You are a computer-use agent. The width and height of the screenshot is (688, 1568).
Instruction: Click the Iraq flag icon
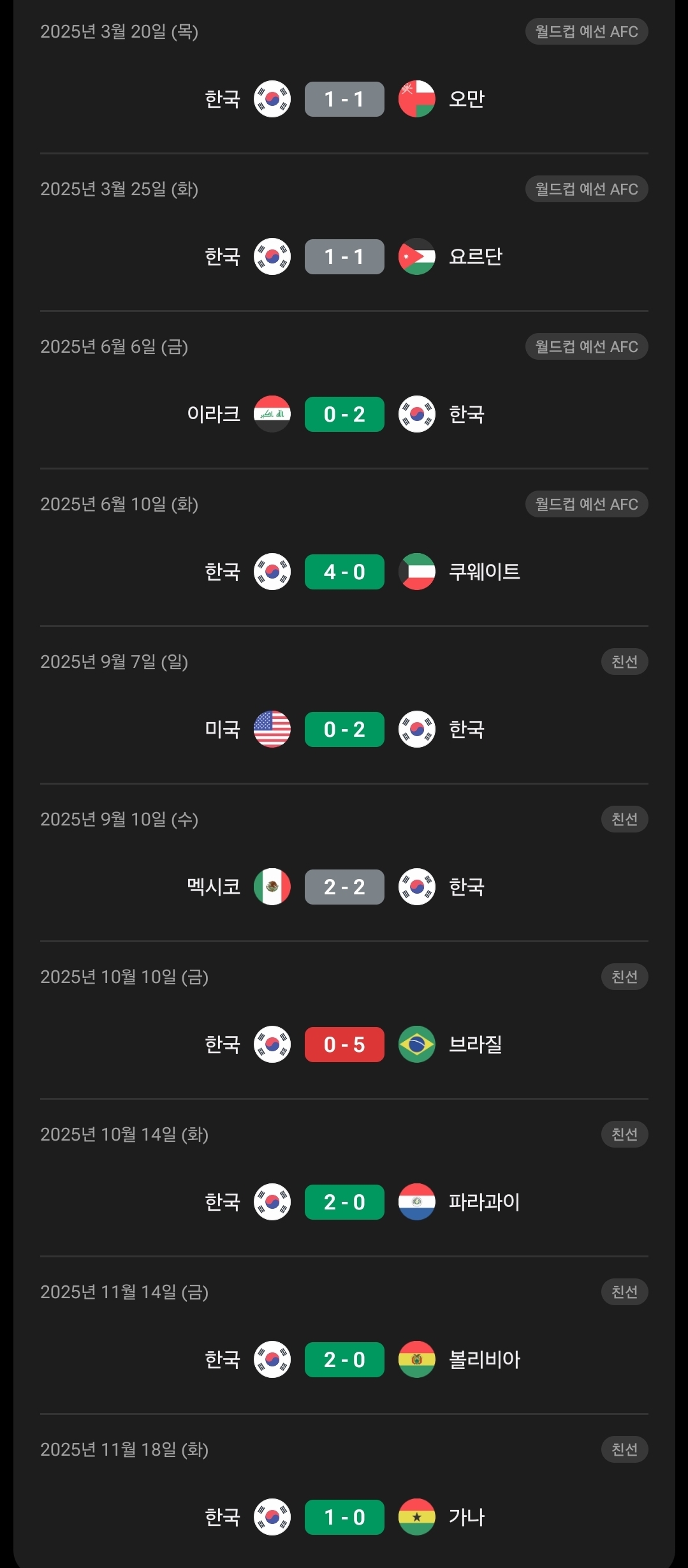272,414
